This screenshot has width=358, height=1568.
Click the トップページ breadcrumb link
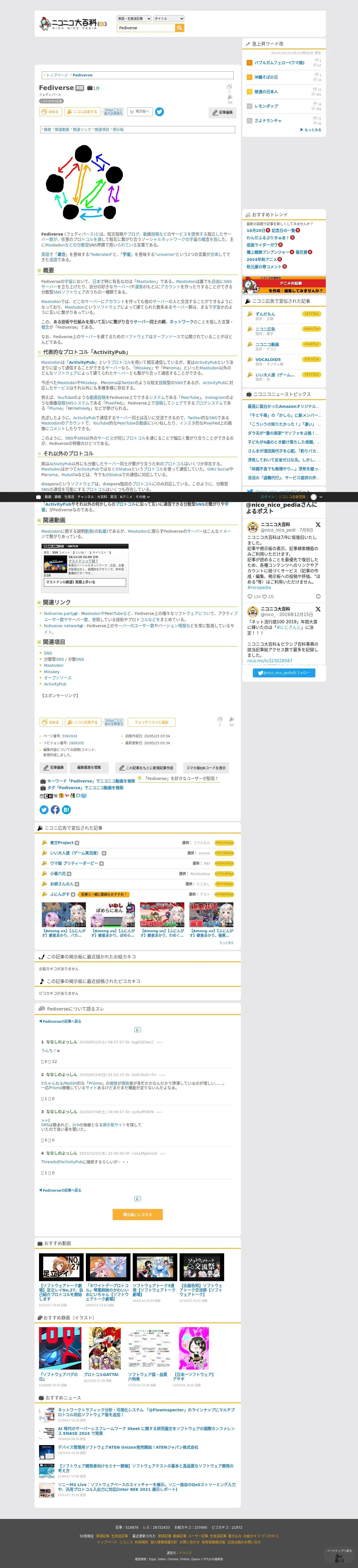57,76
